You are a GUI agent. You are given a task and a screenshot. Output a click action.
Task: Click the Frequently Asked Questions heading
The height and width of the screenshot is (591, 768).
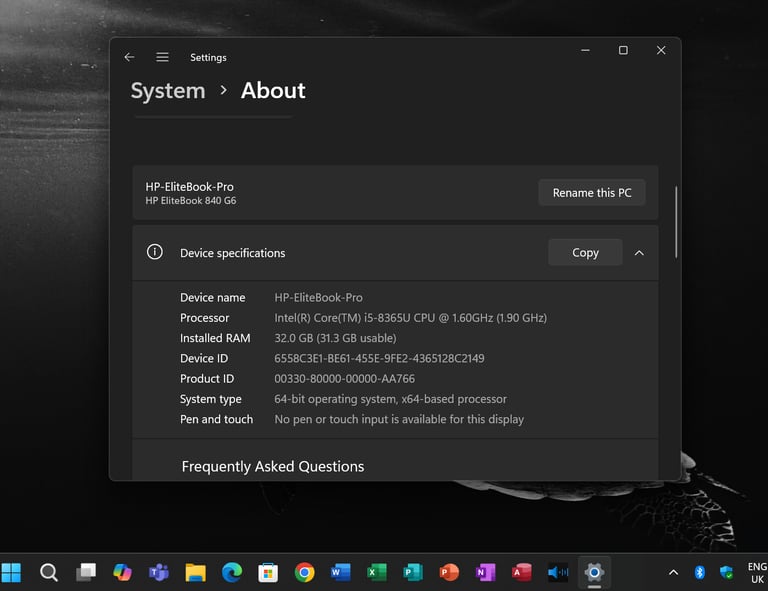coord(273,466)
